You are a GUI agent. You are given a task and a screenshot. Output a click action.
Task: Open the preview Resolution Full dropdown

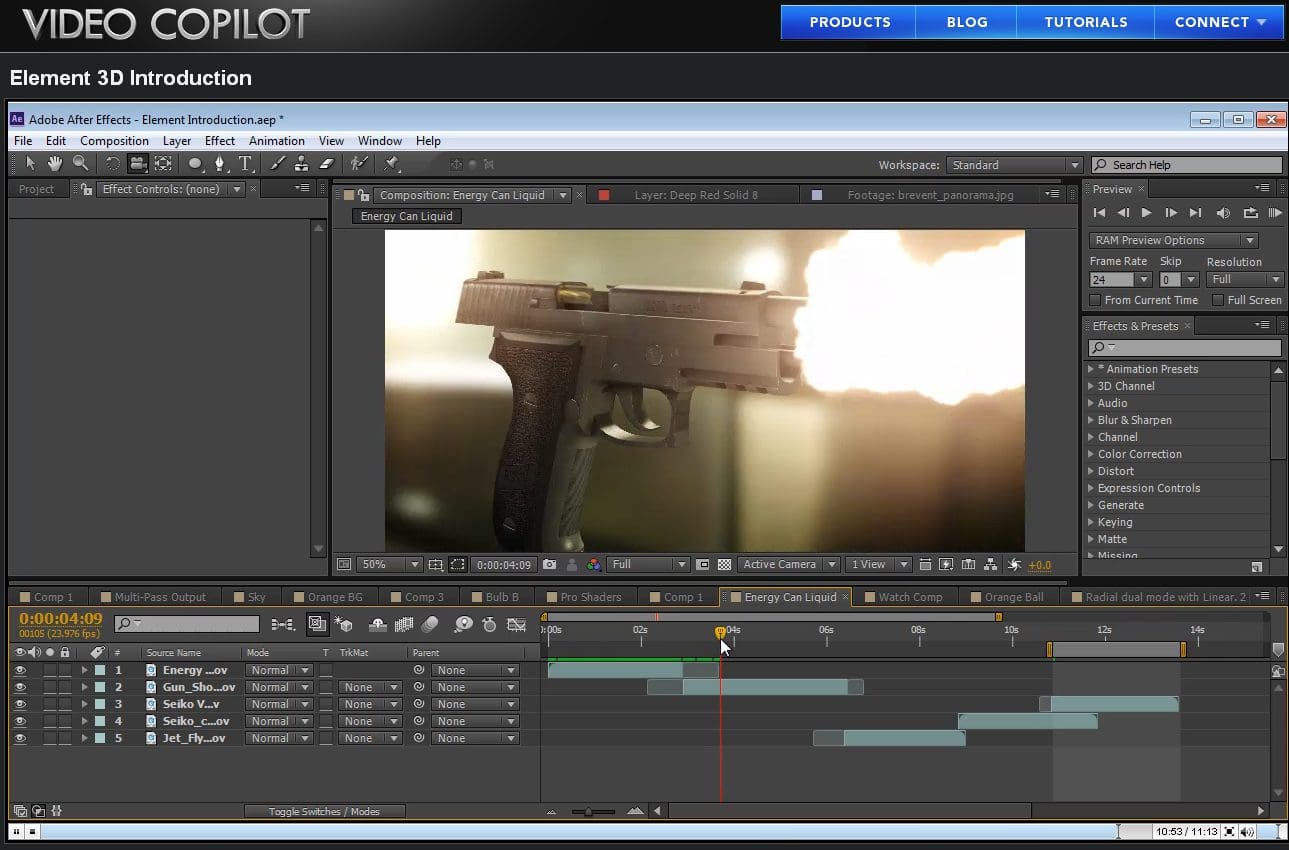(x=1245, y=280)
